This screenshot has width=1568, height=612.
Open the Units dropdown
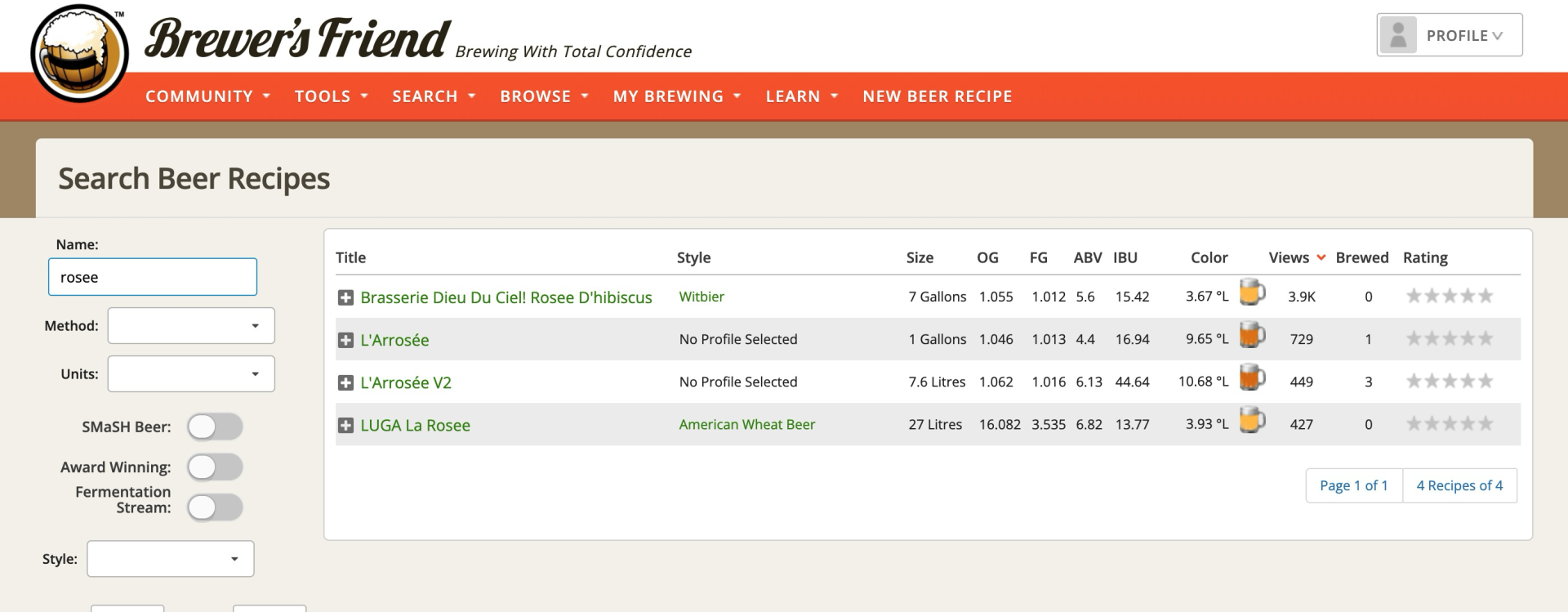[x=191, y=374]
